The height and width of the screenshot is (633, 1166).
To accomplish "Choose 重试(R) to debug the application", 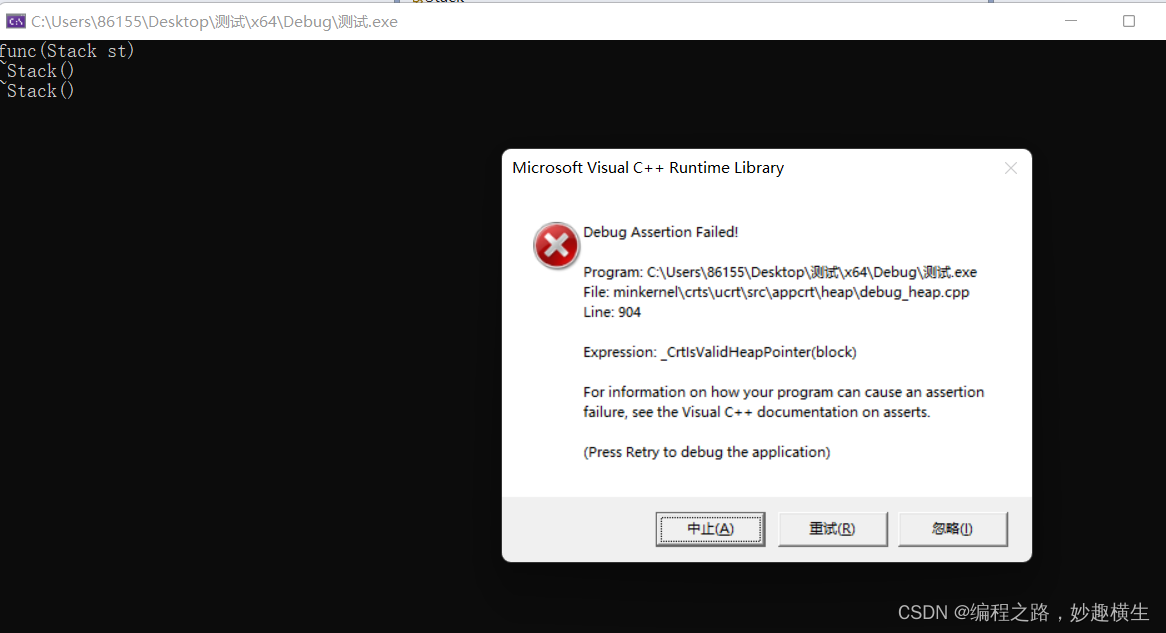I will click(x=832, y=529).
